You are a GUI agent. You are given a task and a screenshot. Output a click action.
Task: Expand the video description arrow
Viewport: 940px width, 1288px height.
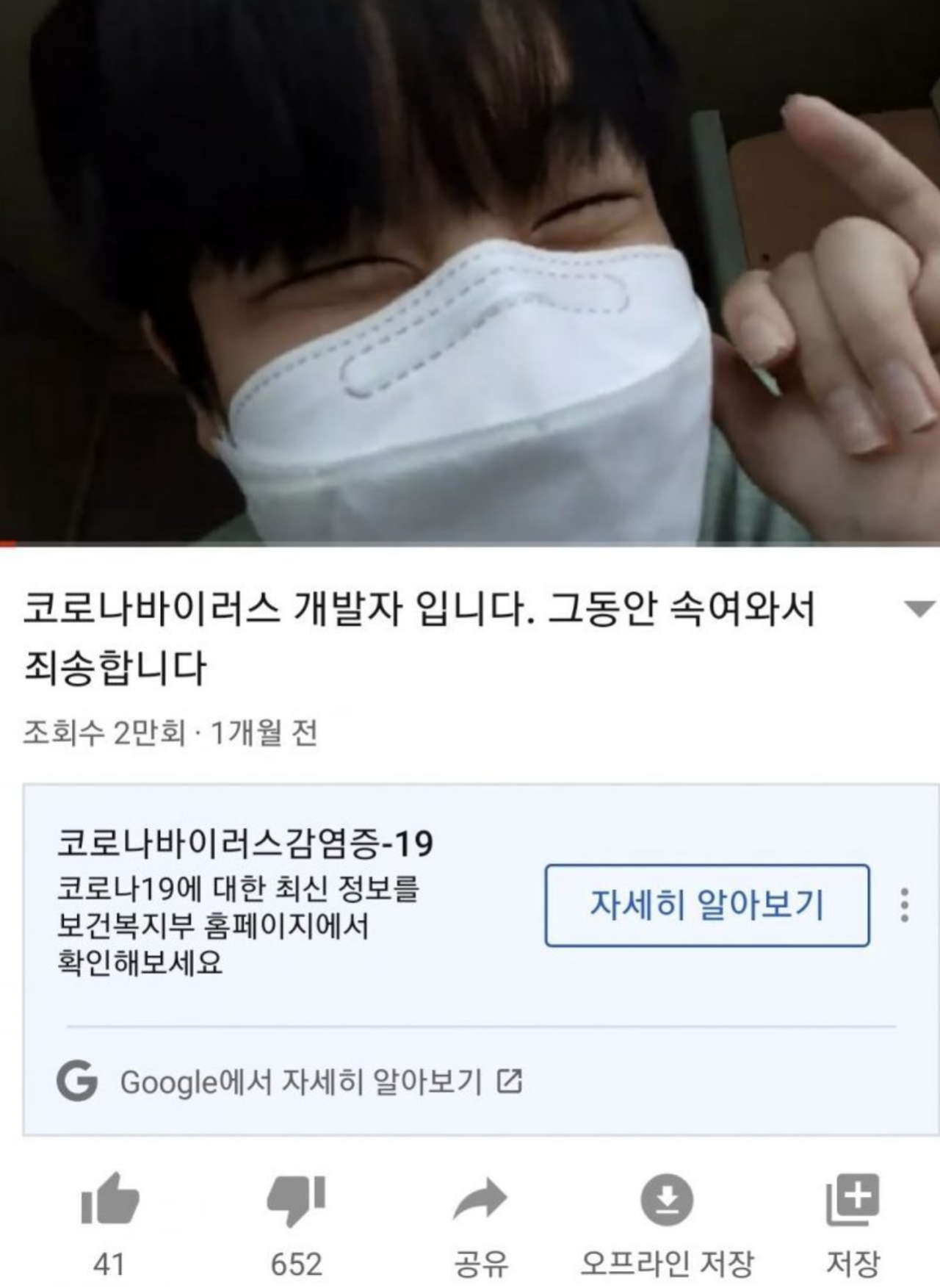coord(918,609)
